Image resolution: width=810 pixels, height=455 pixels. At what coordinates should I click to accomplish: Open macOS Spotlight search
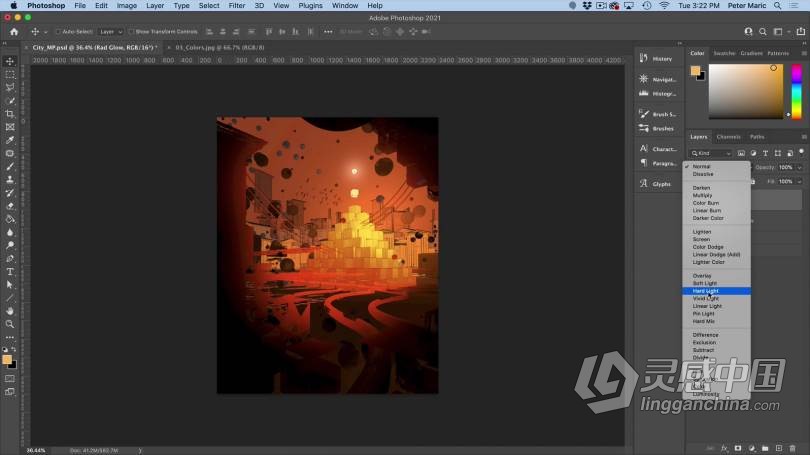[777, 6]
